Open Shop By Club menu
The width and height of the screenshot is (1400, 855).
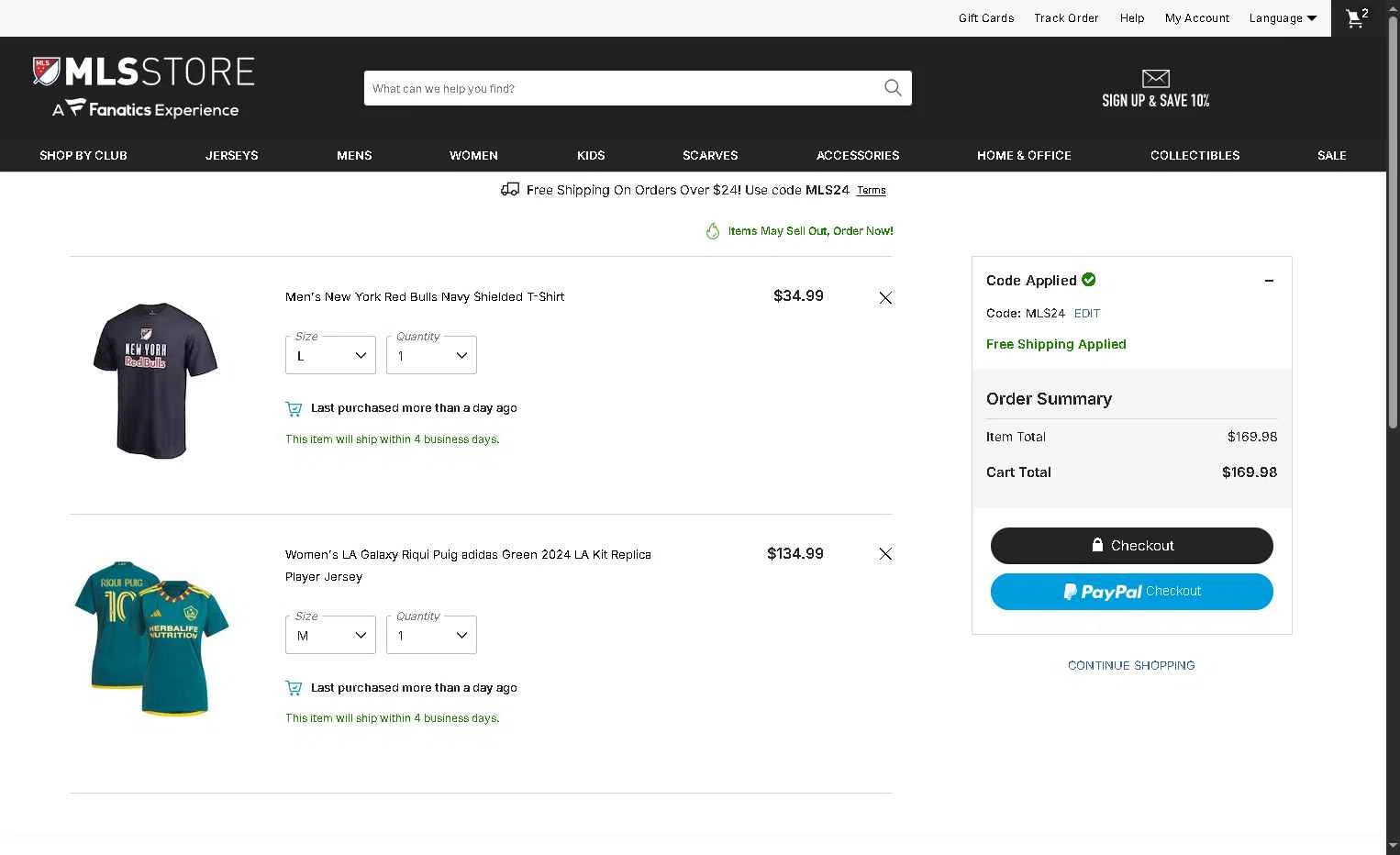click(83, 155)
